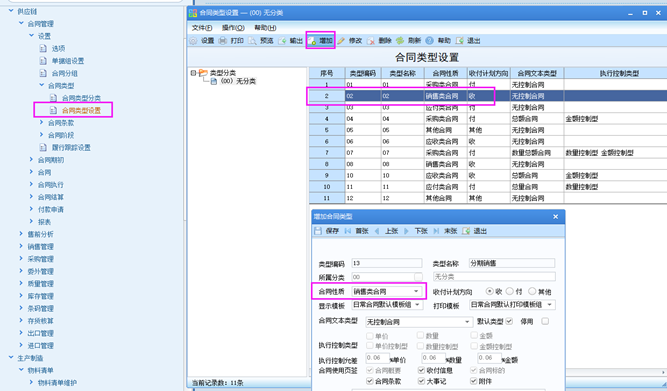Image resolution: width=667 pixels, height=391 pixels.
Task: Click the 选项 document icon in the sidebar
Action: click(43, 49)
